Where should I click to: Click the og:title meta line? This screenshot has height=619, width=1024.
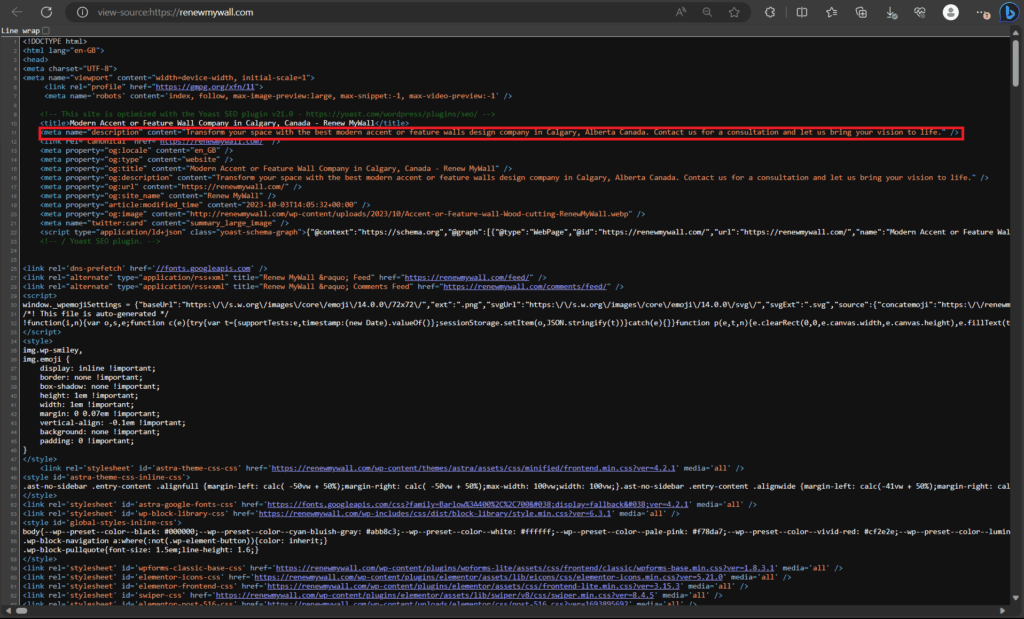[x=276, y=168]
